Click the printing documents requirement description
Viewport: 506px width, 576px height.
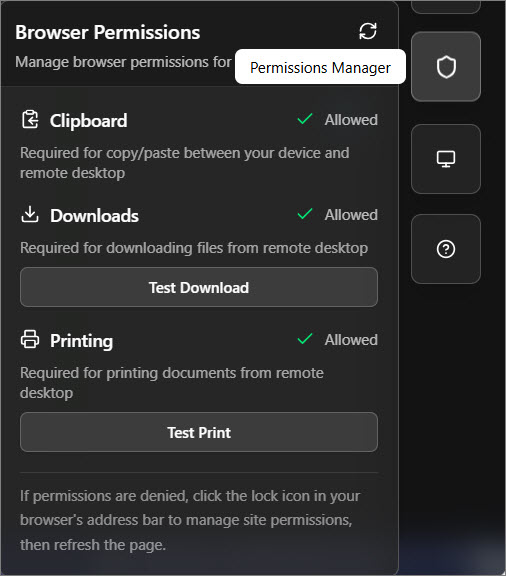tap(172, 383)
